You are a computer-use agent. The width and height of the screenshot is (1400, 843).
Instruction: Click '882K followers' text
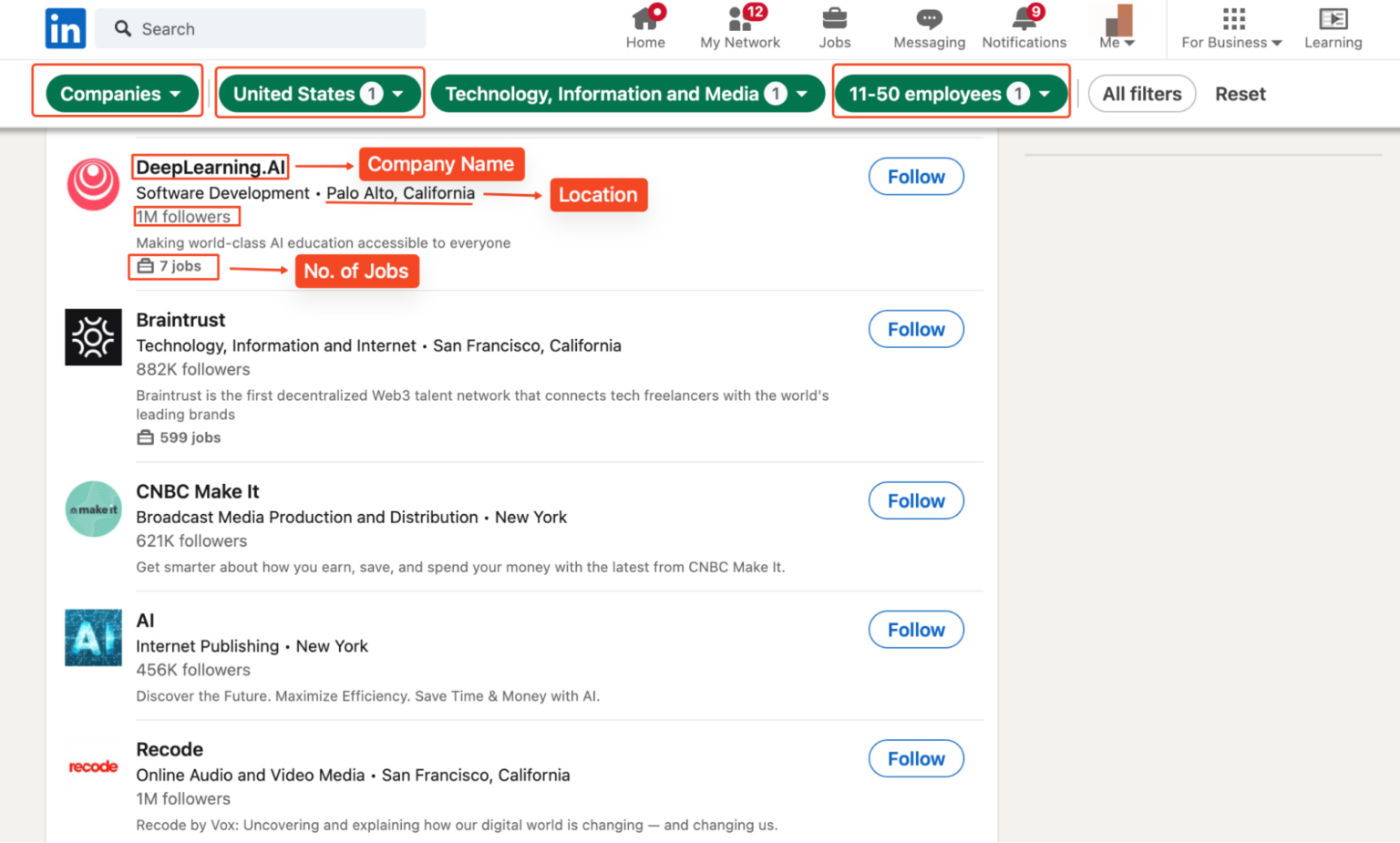(x=192, y=369)
